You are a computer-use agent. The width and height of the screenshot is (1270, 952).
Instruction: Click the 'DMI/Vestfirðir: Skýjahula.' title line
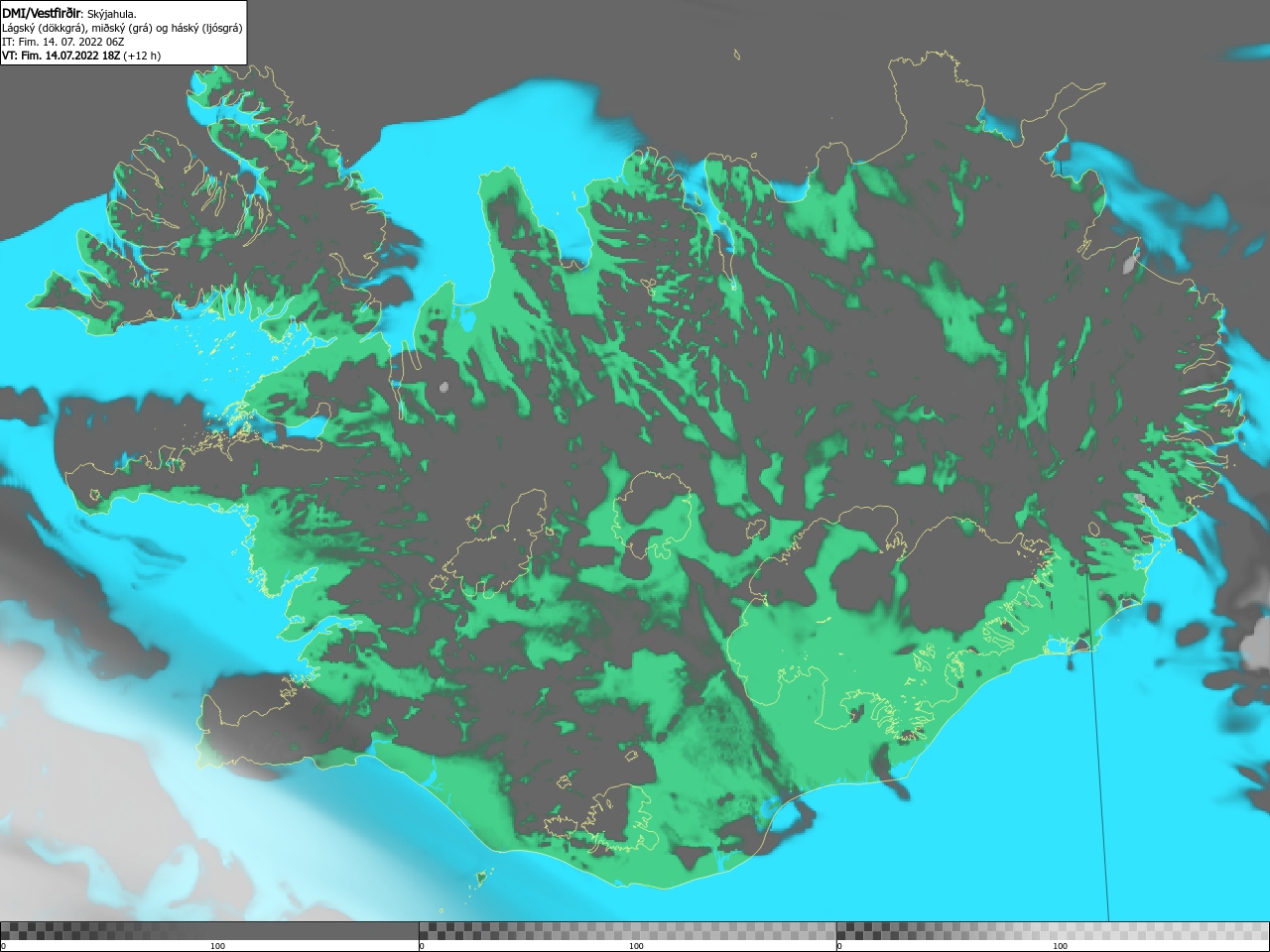tap(69, 13)
